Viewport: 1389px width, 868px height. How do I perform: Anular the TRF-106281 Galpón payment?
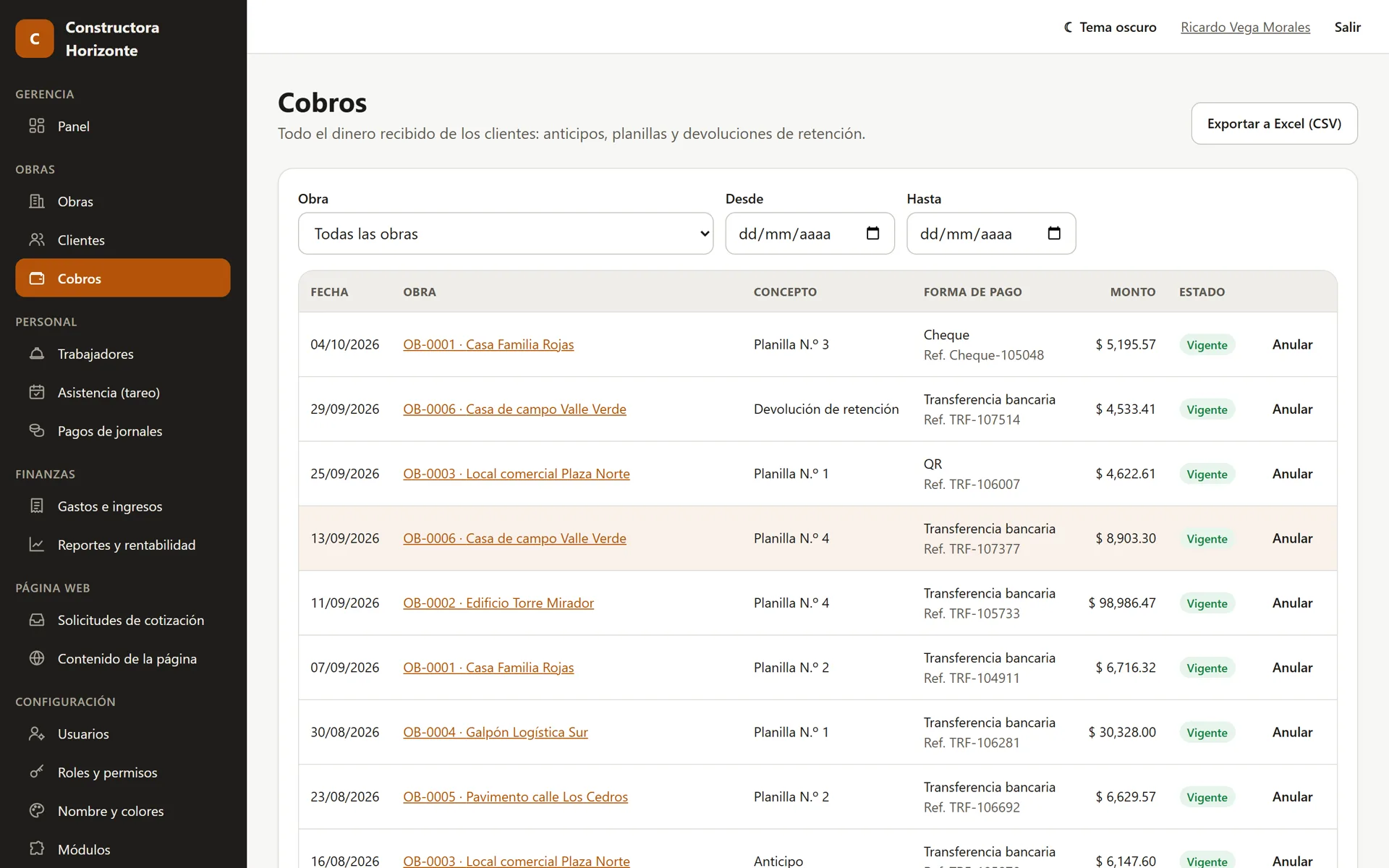[x=1292, y=732]
